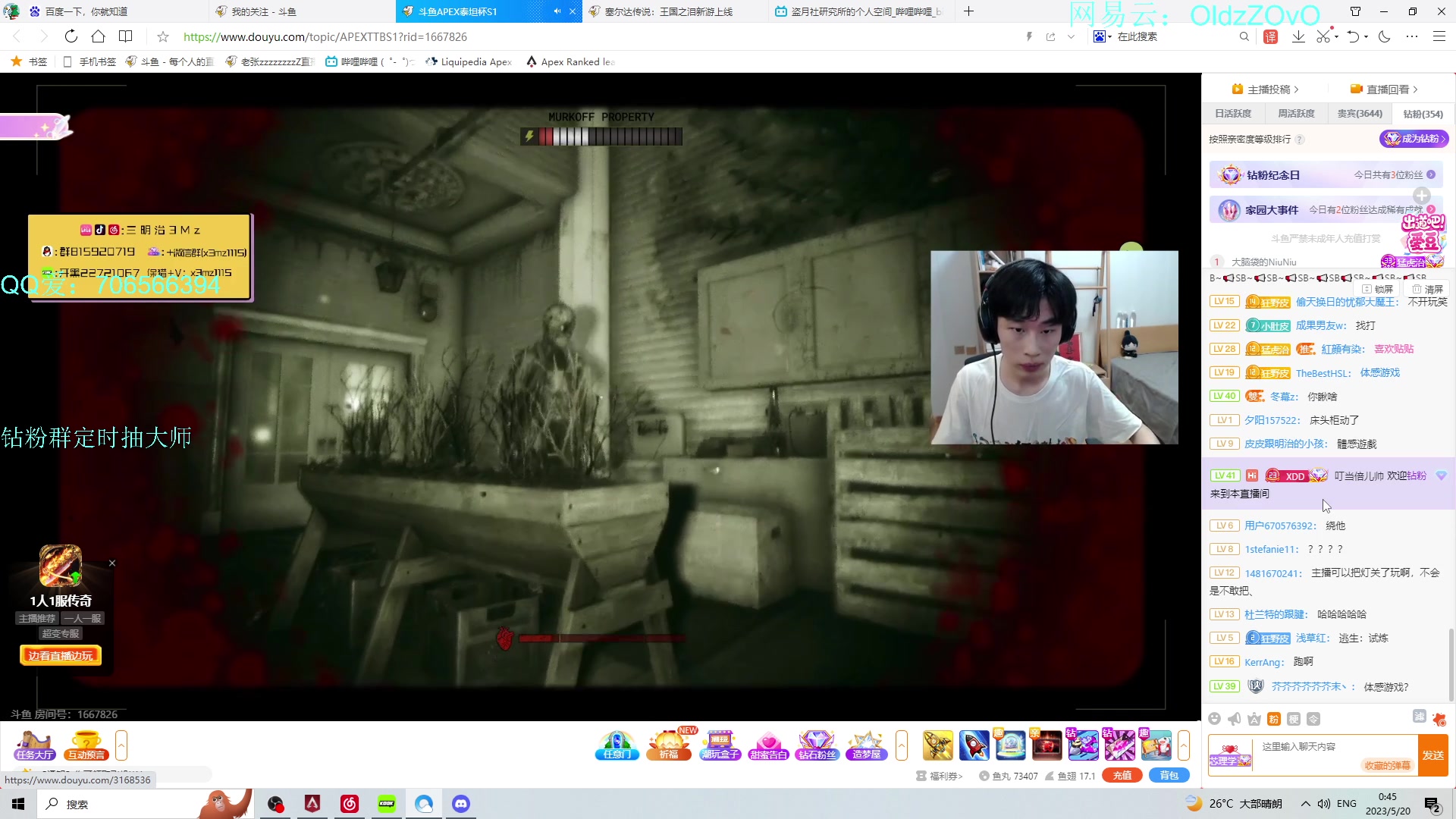Click 清屏 to clear chat
Screen dimensions: 1456x819
pyautogui.click(x=1428, y=289)
